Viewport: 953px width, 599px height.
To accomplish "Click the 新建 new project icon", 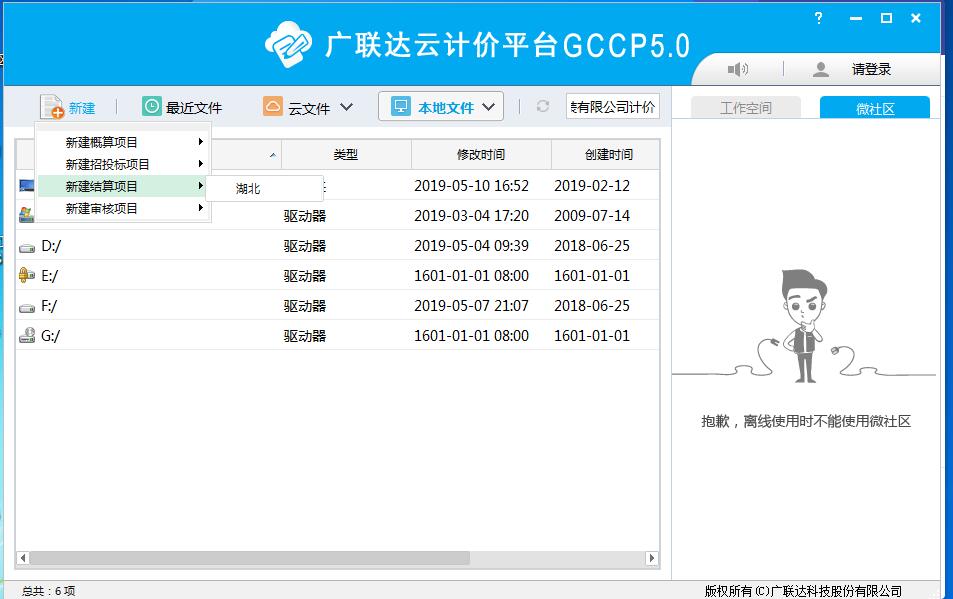I will click(x=52, y=107).
